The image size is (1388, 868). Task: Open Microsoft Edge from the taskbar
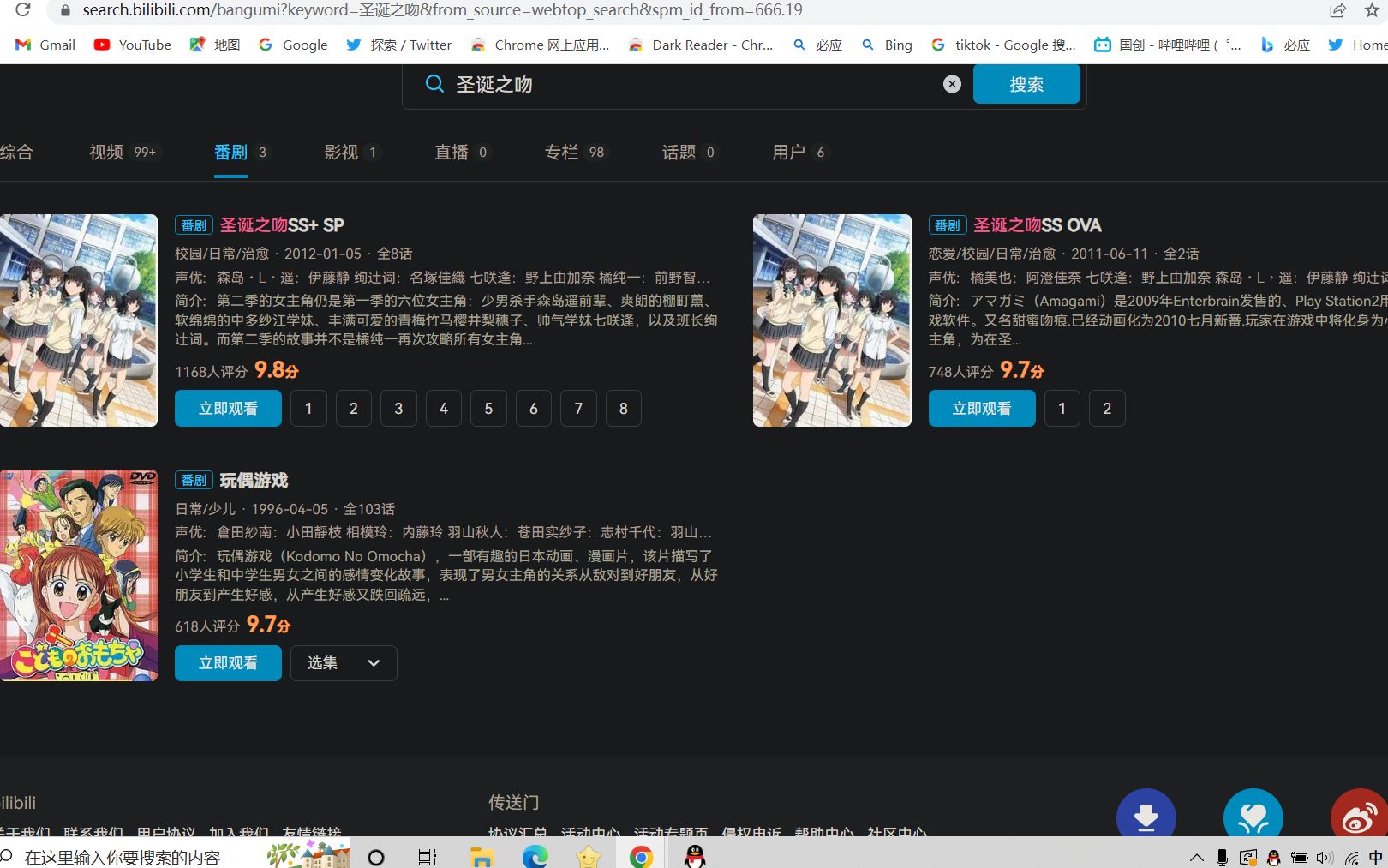point(535,857)
